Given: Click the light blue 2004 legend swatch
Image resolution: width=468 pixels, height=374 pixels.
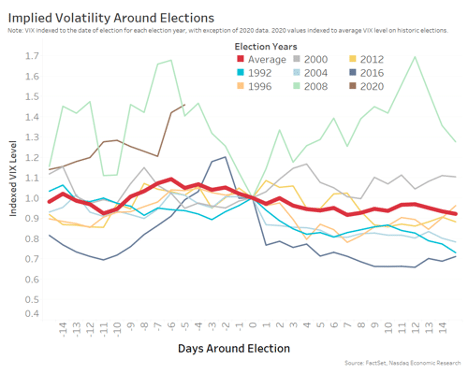Looking at the screenshot, I should point(296,72).
